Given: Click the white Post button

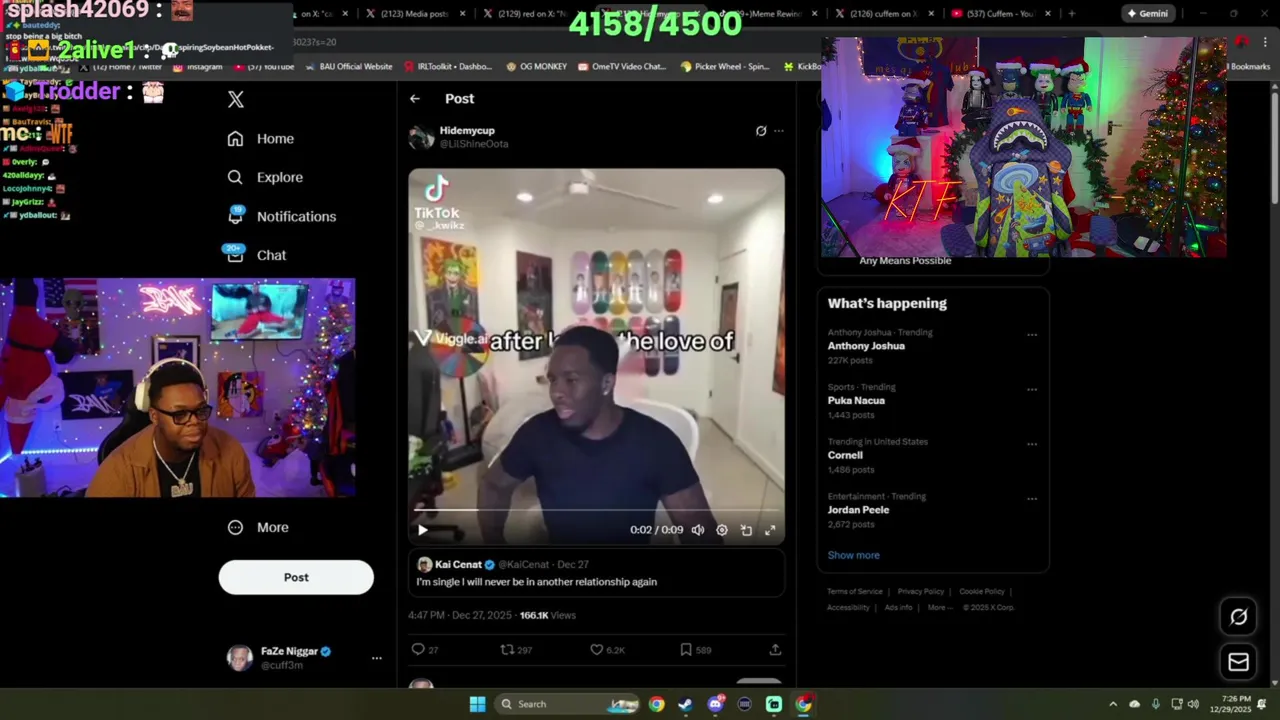Looking at the screenshot, I should coord(296,577).
